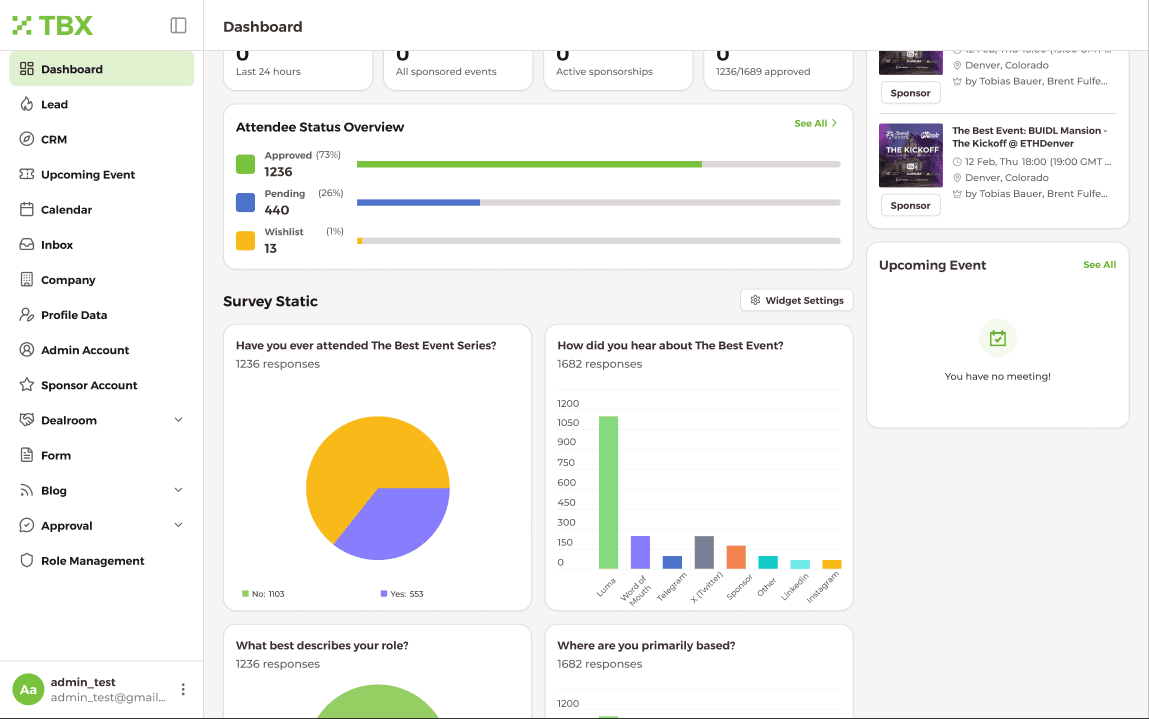Click THE KICKOFF event thumbnail
This screenshot has width=1149, height=719.
click(x=911, y=155)
